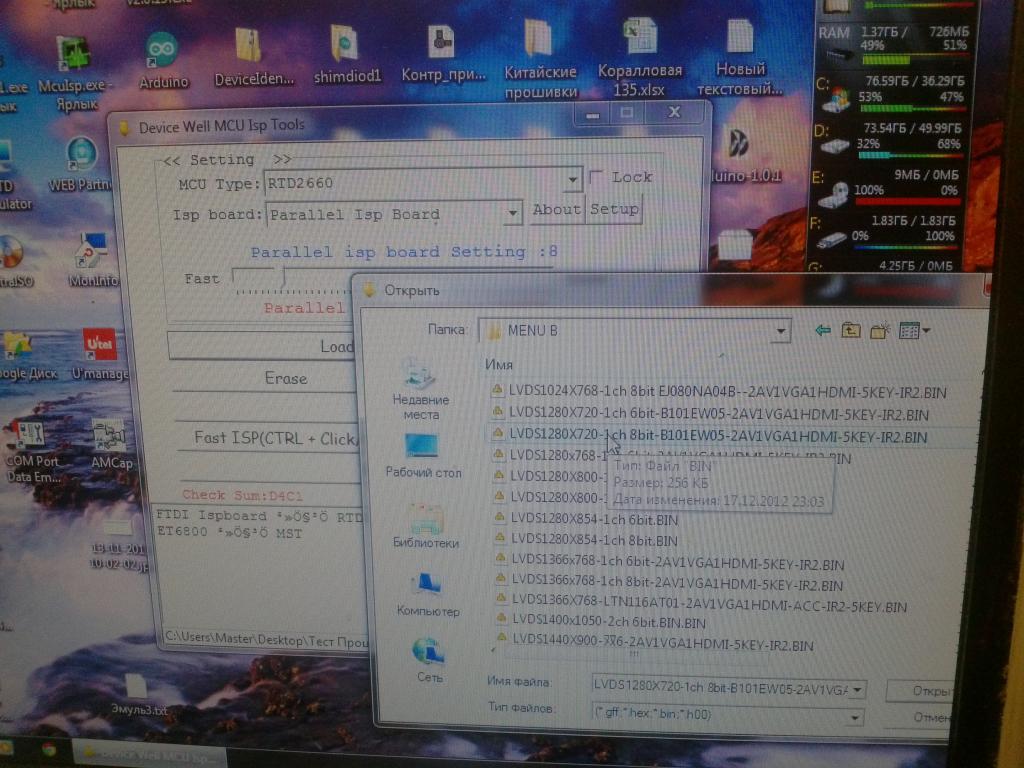Open the Папка folder location dropdown
This screenshot has height=768, width=1024.
781,331
